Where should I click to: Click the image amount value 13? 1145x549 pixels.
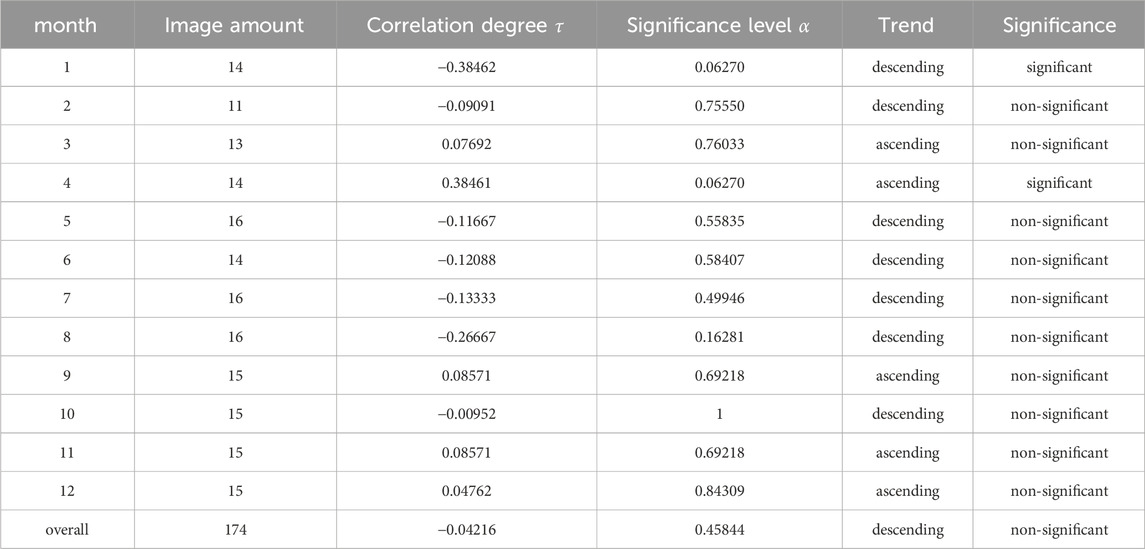point(234,144)
